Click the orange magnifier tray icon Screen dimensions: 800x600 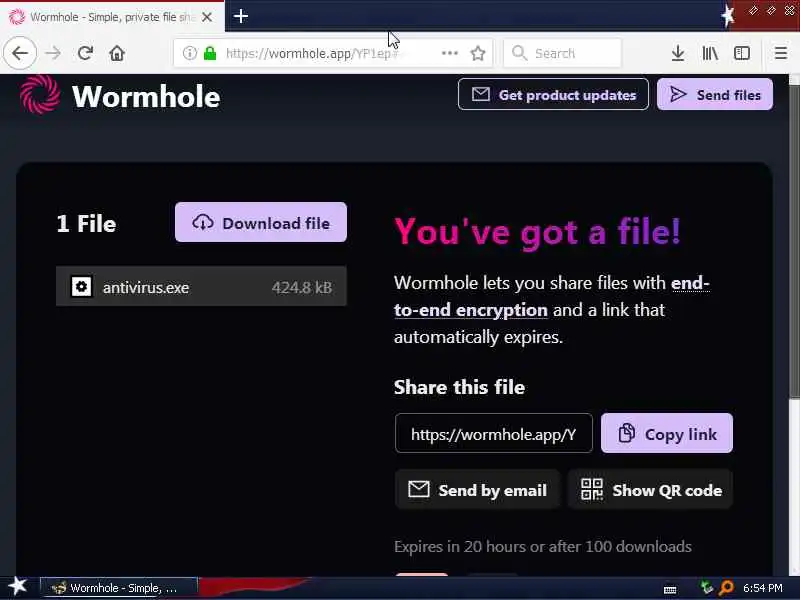click(x=726, y=588)
